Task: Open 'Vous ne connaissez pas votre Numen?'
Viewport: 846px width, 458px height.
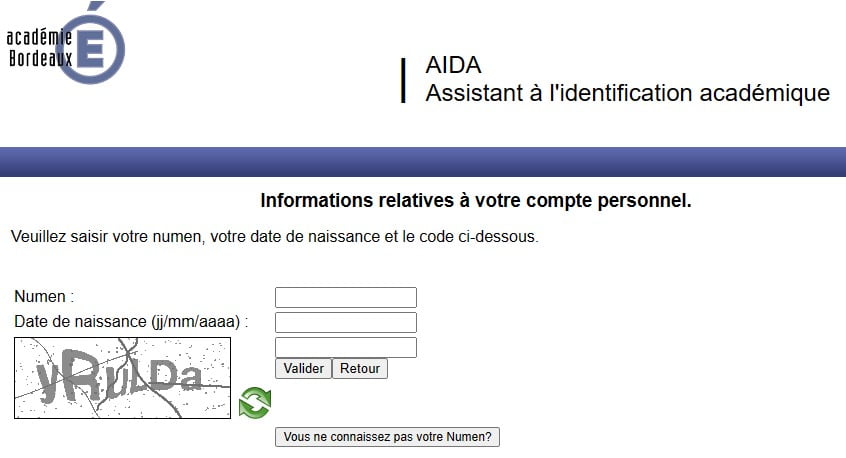Action: [387, 437]
